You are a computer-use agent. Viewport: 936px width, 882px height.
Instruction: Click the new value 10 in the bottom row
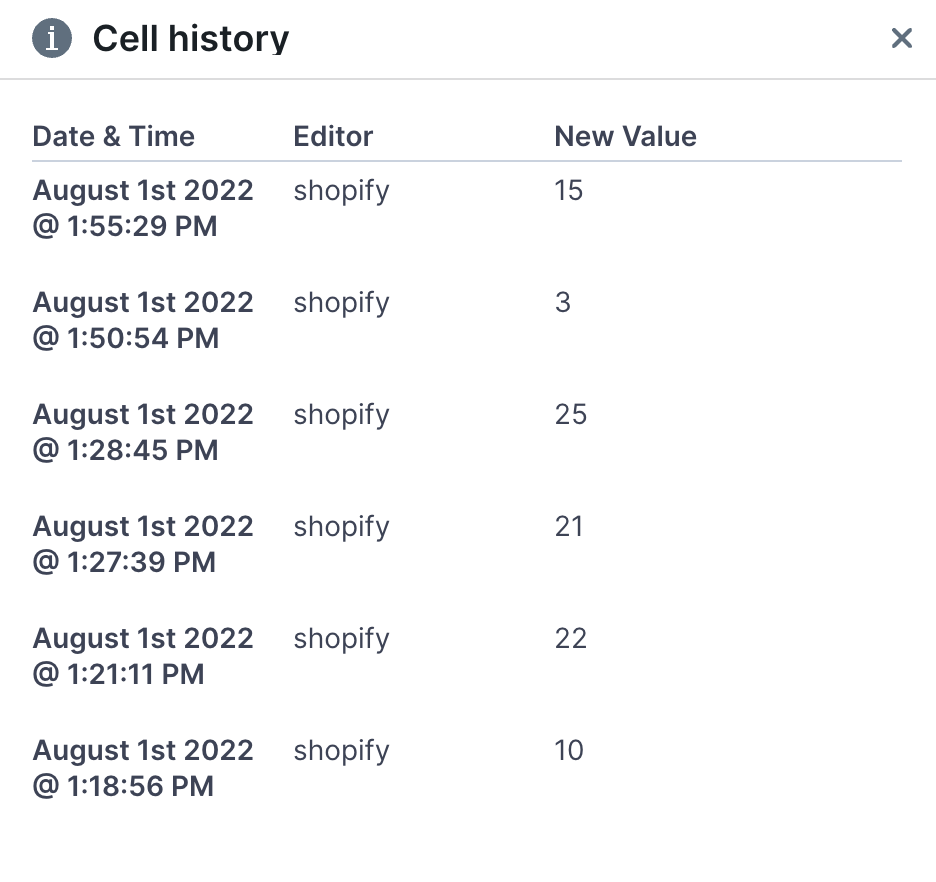(570, 751)
